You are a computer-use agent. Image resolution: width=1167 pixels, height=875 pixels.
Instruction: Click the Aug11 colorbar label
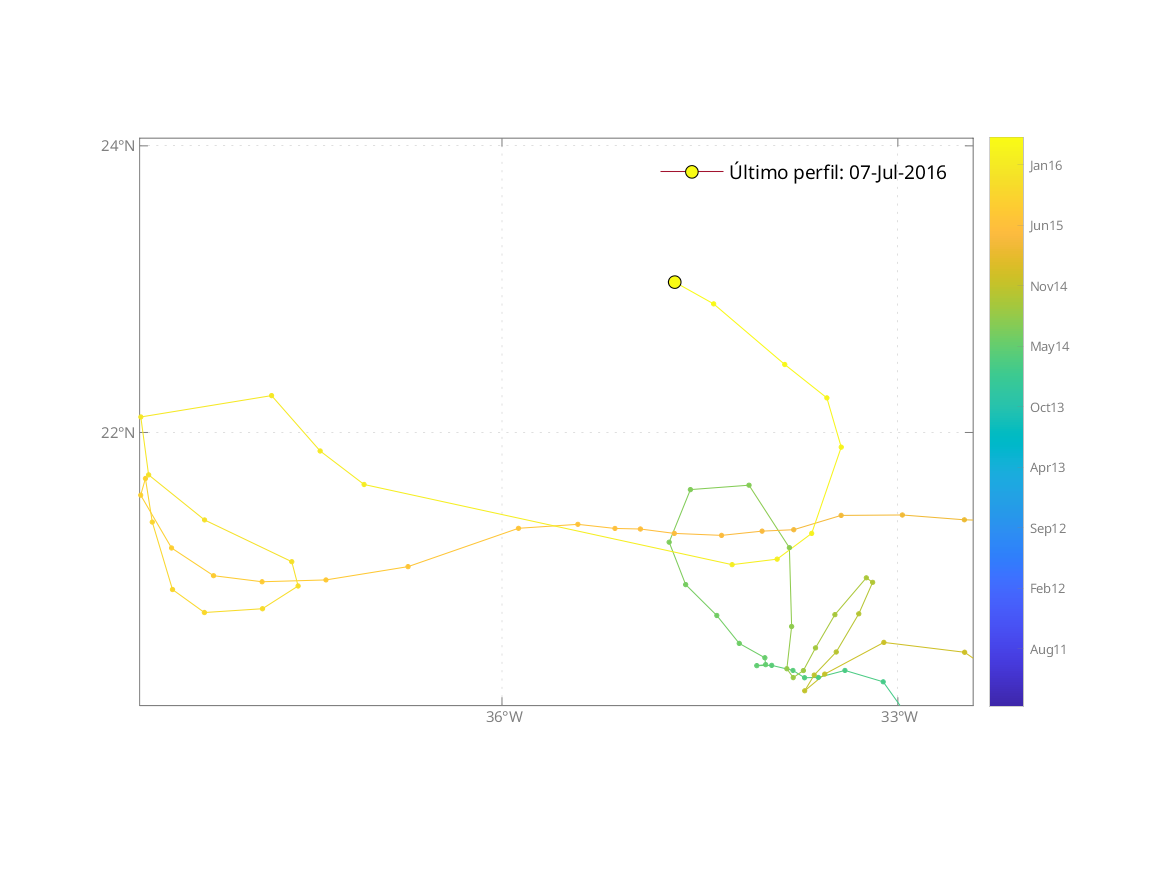coord(1048,650)
